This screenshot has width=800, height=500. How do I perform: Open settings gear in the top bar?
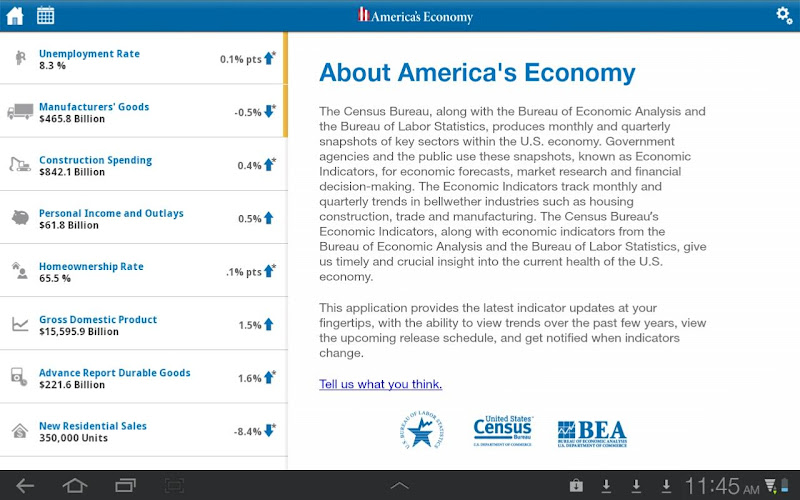point(784,15)
